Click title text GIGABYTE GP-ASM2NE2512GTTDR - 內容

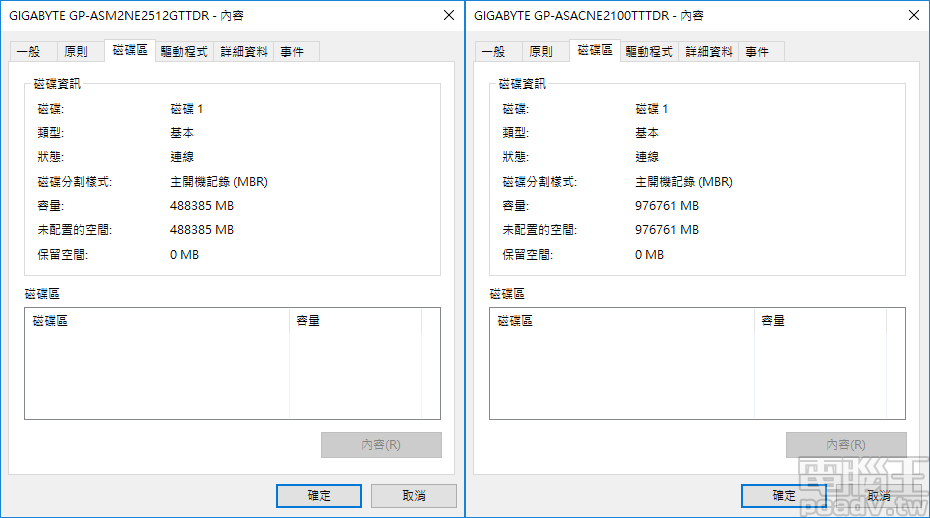(126, 15)
